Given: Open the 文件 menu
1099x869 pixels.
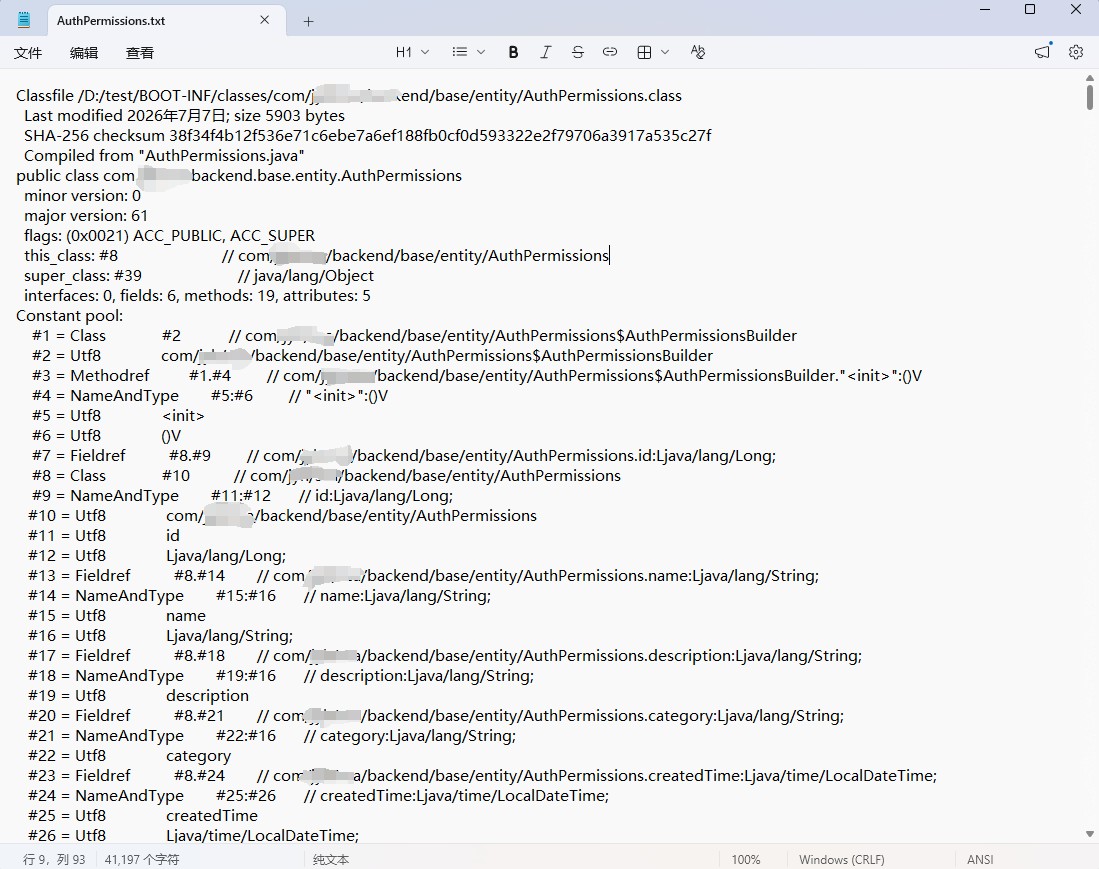Looking at the screenshot, I should [x=28, y=53].
